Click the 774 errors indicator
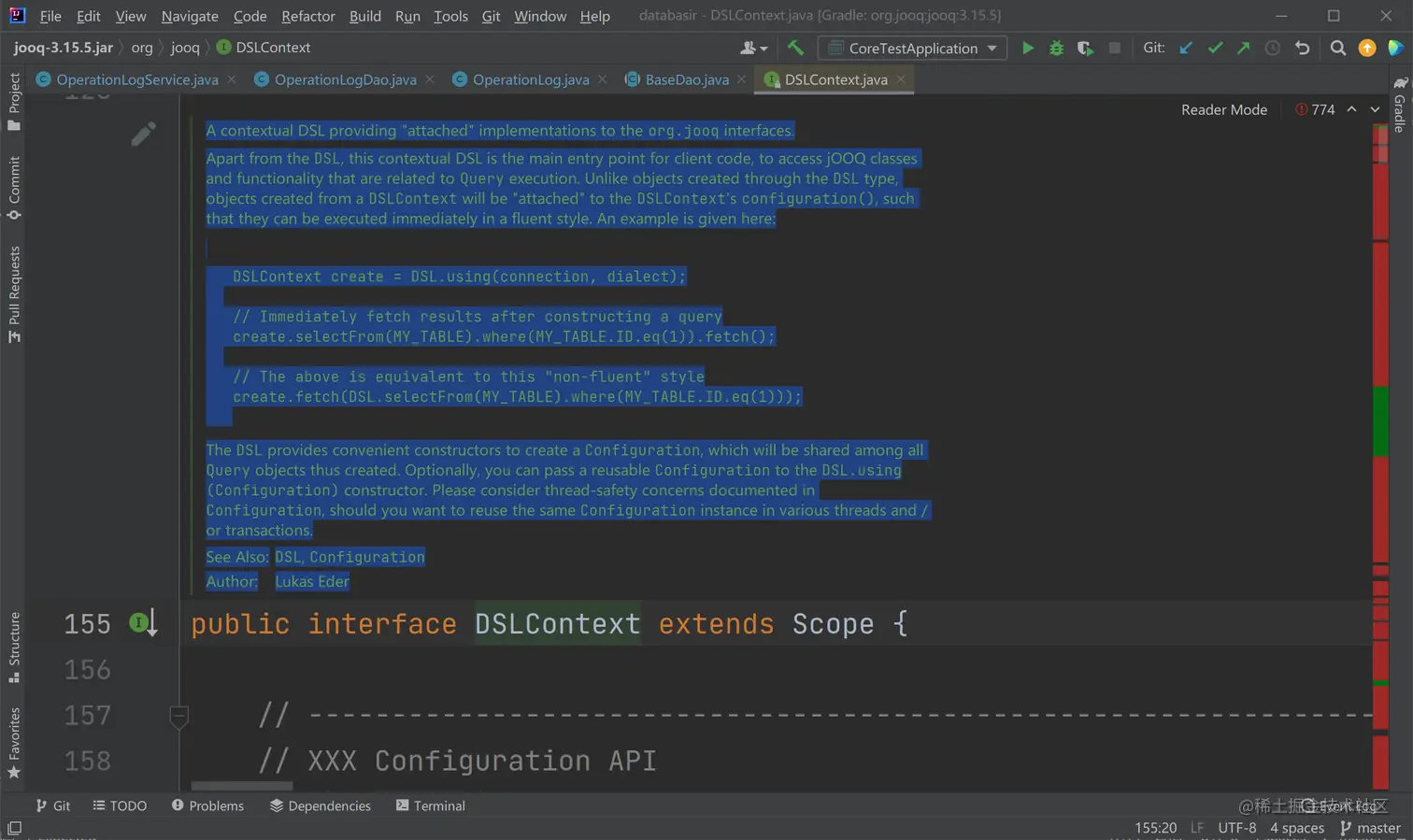The width and height of the screenshot is (1413, 840). 1315,109
